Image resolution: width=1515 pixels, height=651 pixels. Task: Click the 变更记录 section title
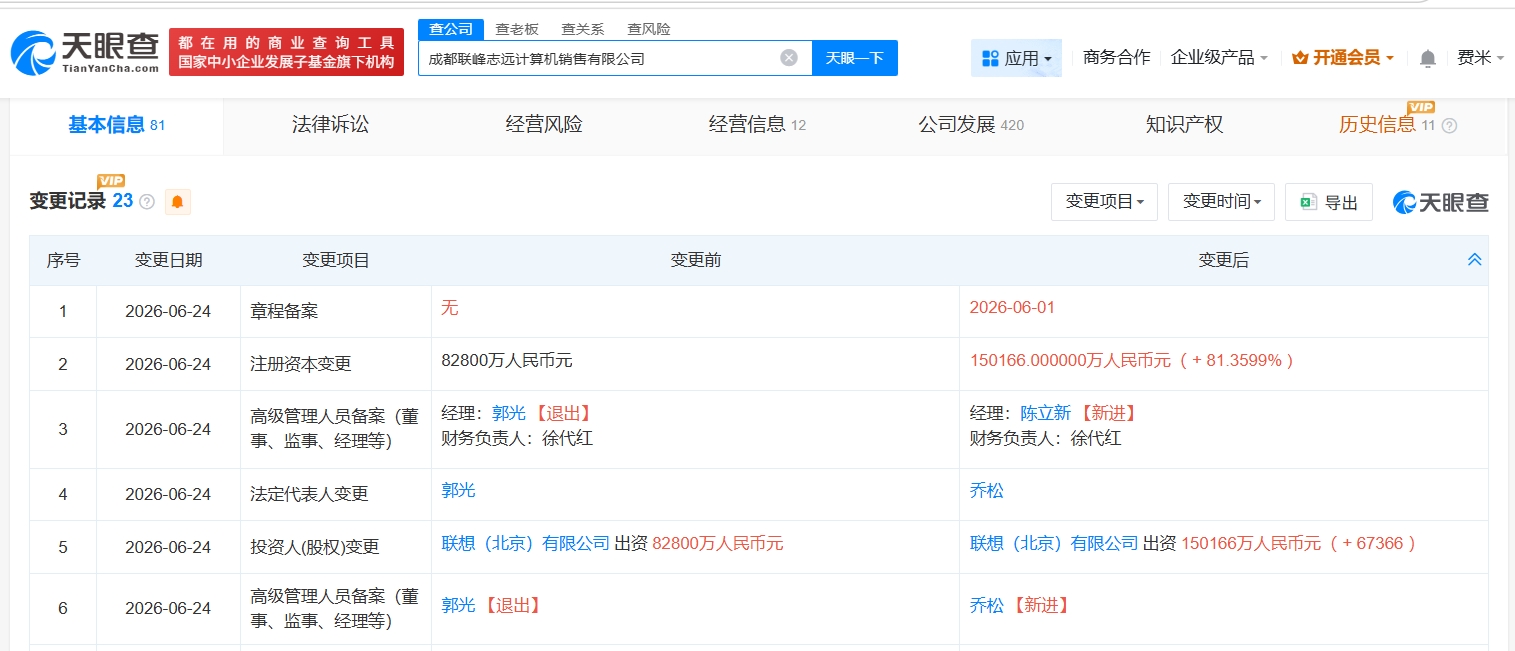click(x=67, y=201)
